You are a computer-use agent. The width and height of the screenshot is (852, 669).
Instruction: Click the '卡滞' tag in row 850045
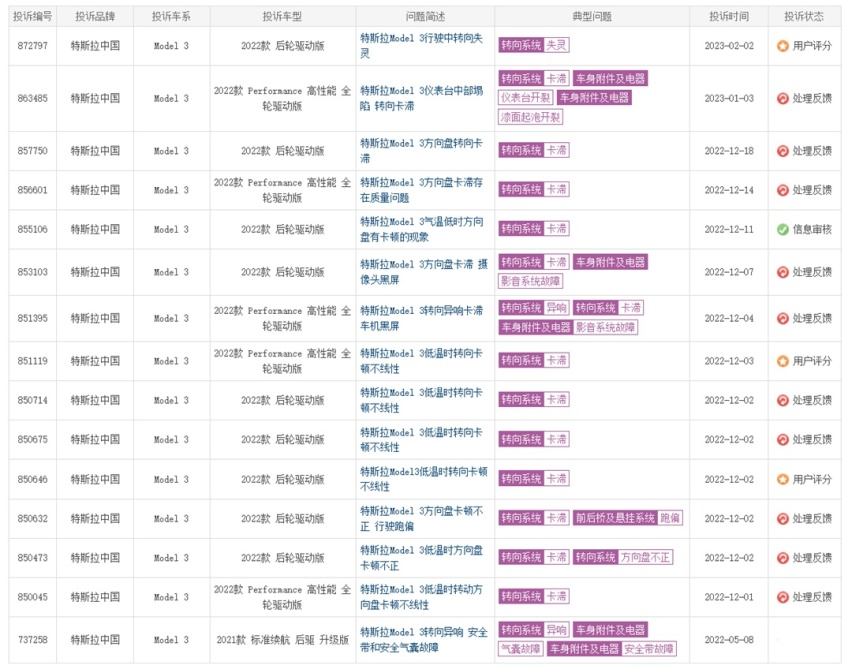[556, 596]
